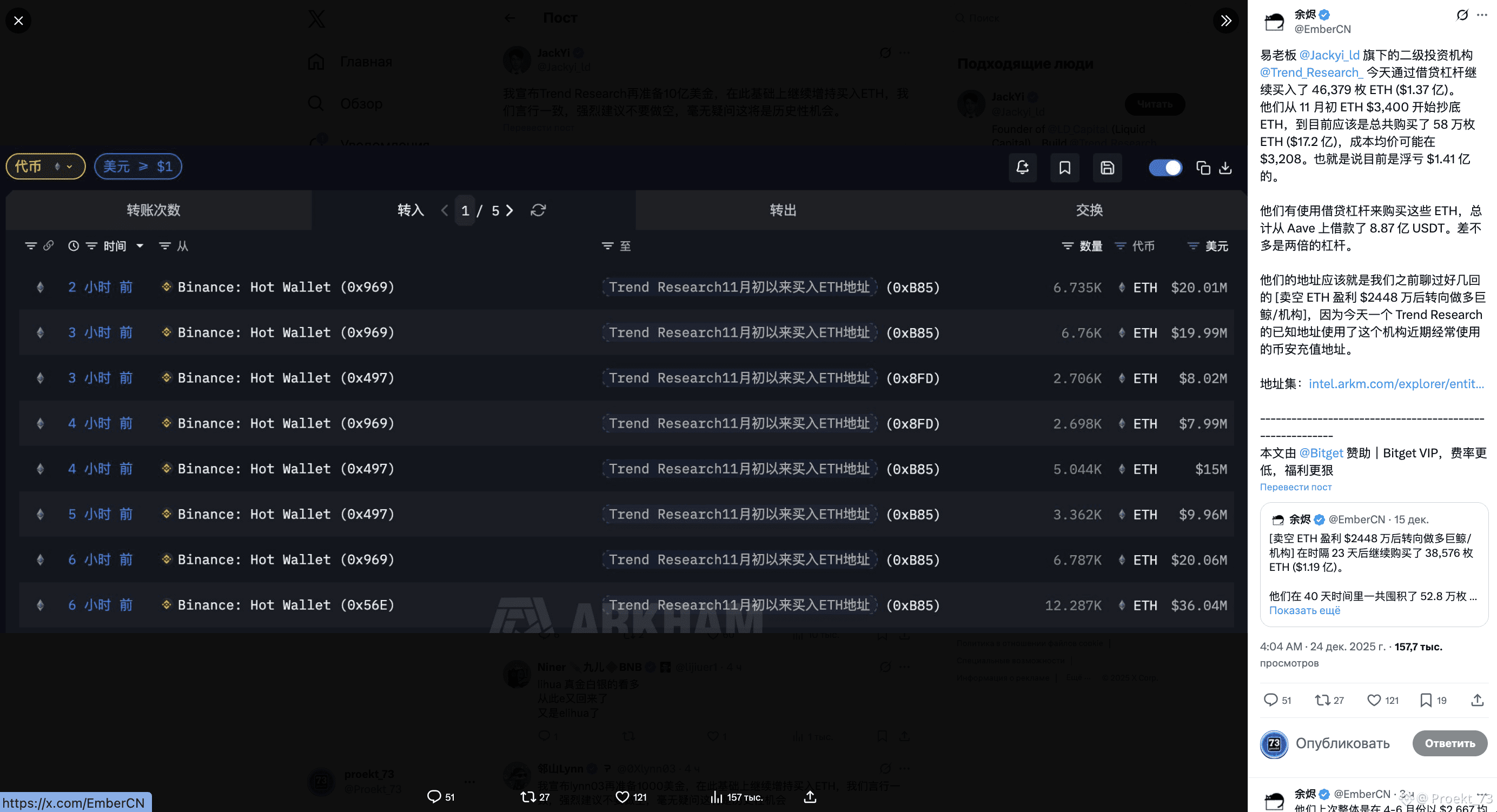Collapse side panel with double-chevron icon

(x=1226, y=21)
